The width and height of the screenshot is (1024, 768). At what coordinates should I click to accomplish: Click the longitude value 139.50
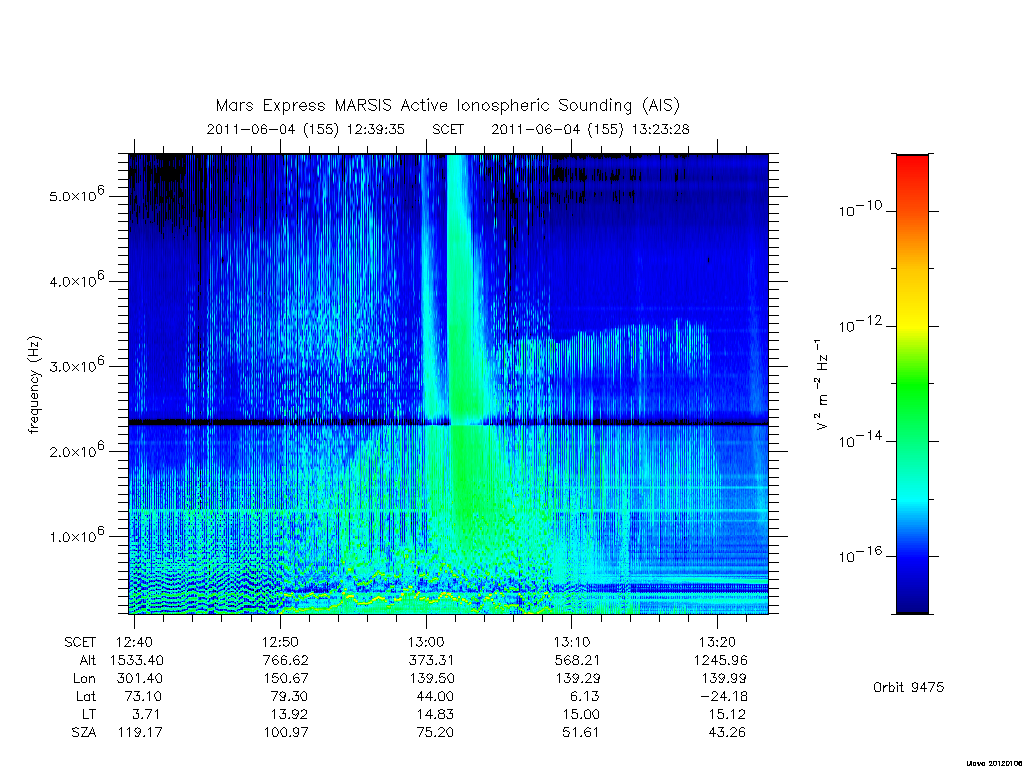[431, 679]
